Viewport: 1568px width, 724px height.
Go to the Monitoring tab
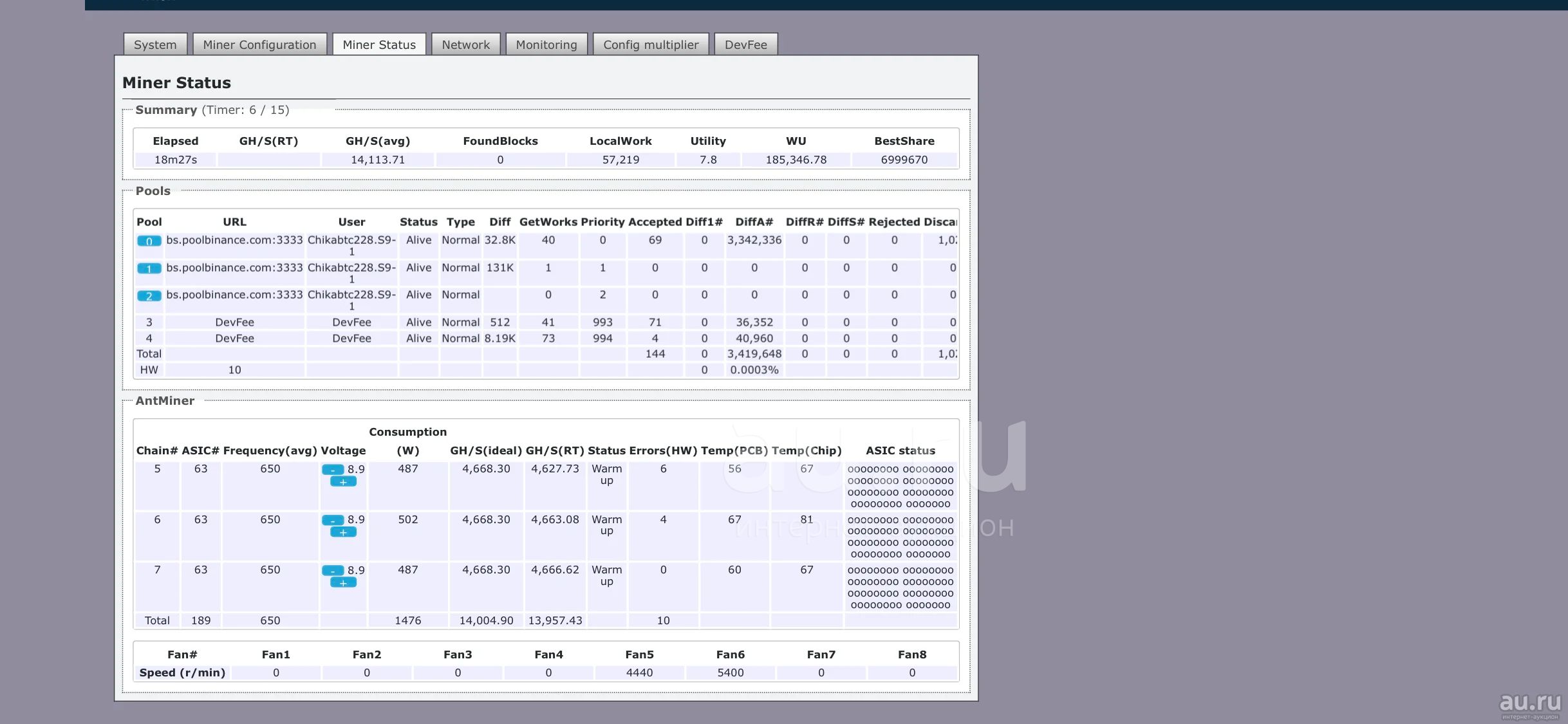[546, 44]
